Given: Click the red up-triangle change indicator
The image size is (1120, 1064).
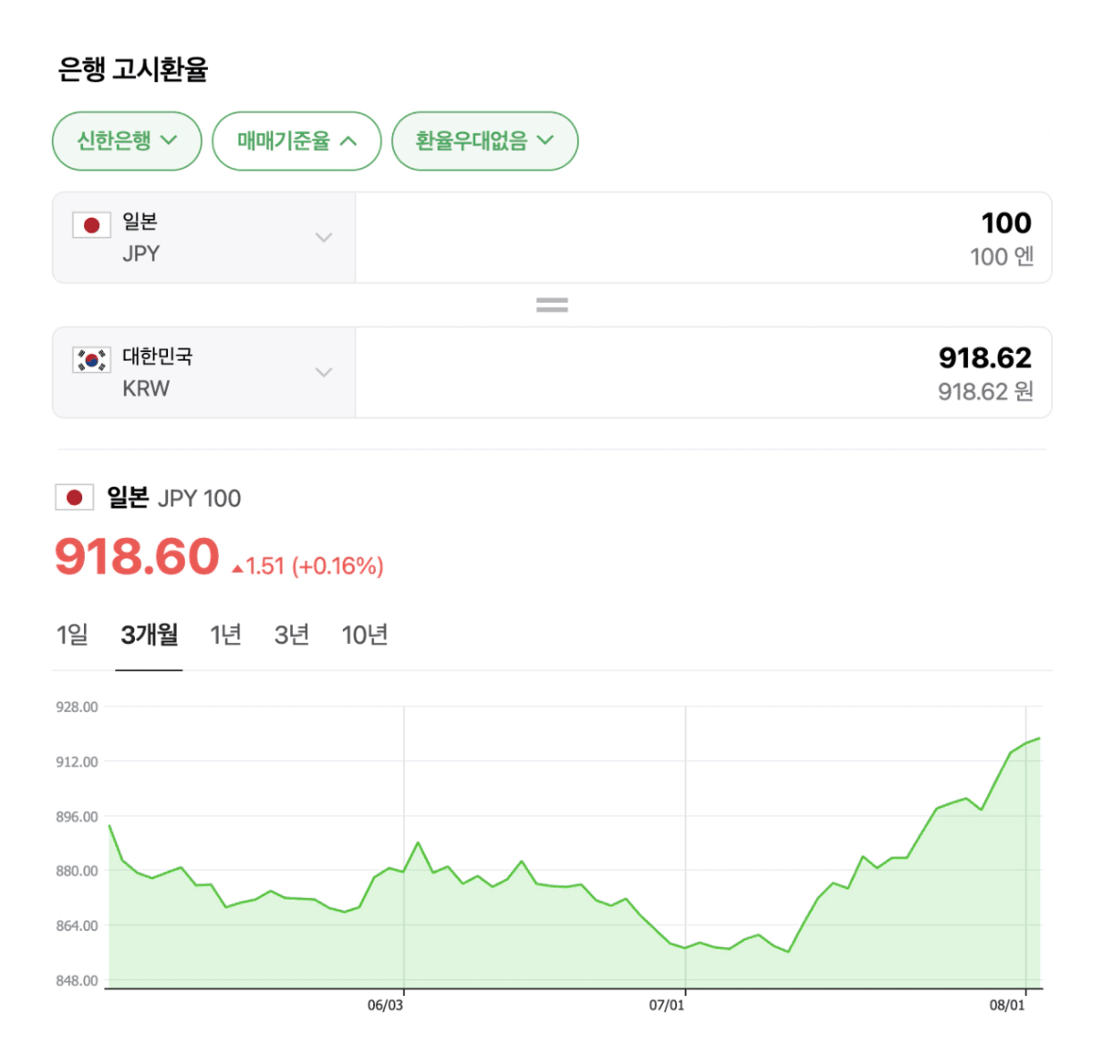Looking at the screenshot, I should click(x=238, y=568).
